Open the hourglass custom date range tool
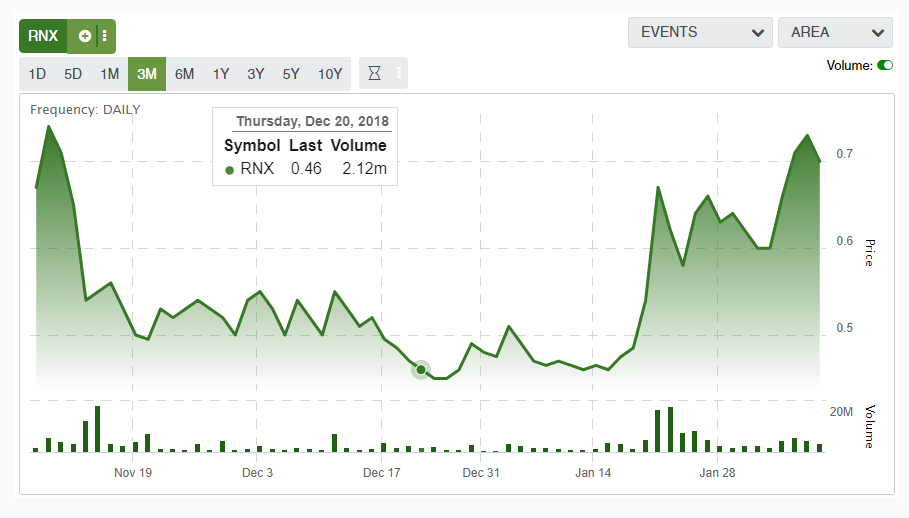Screen dimensions: 909x518 click(374, 73)
